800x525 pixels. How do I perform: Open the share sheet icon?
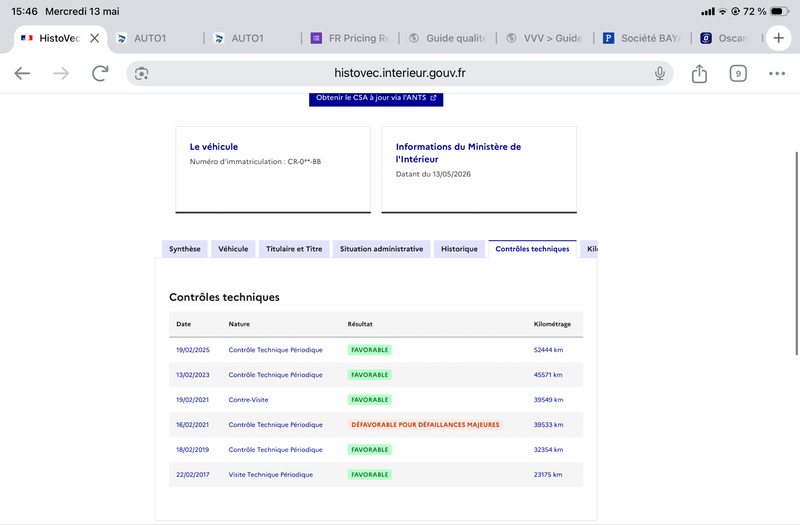(x=699, y=73)
